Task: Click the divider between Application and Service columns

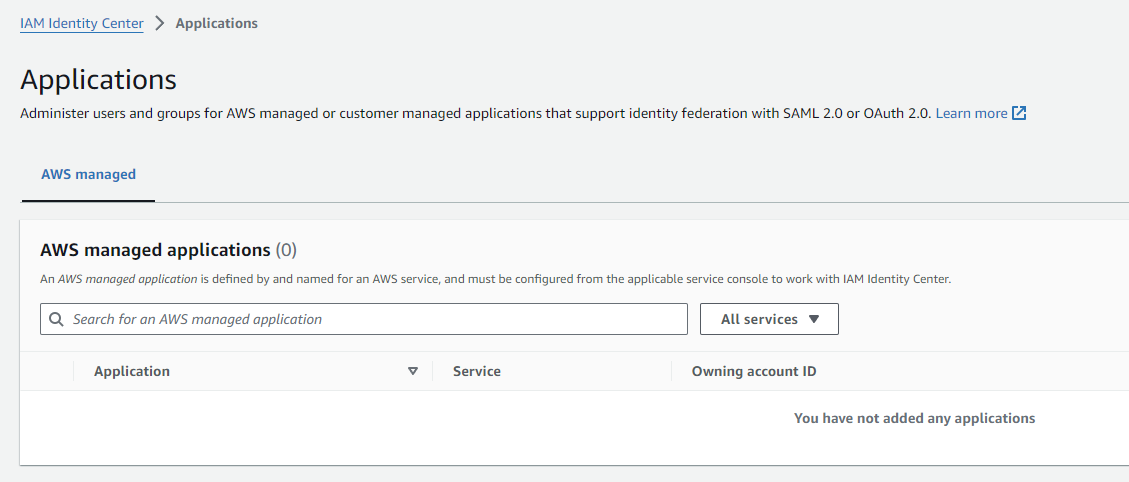Action: (432, 371)
